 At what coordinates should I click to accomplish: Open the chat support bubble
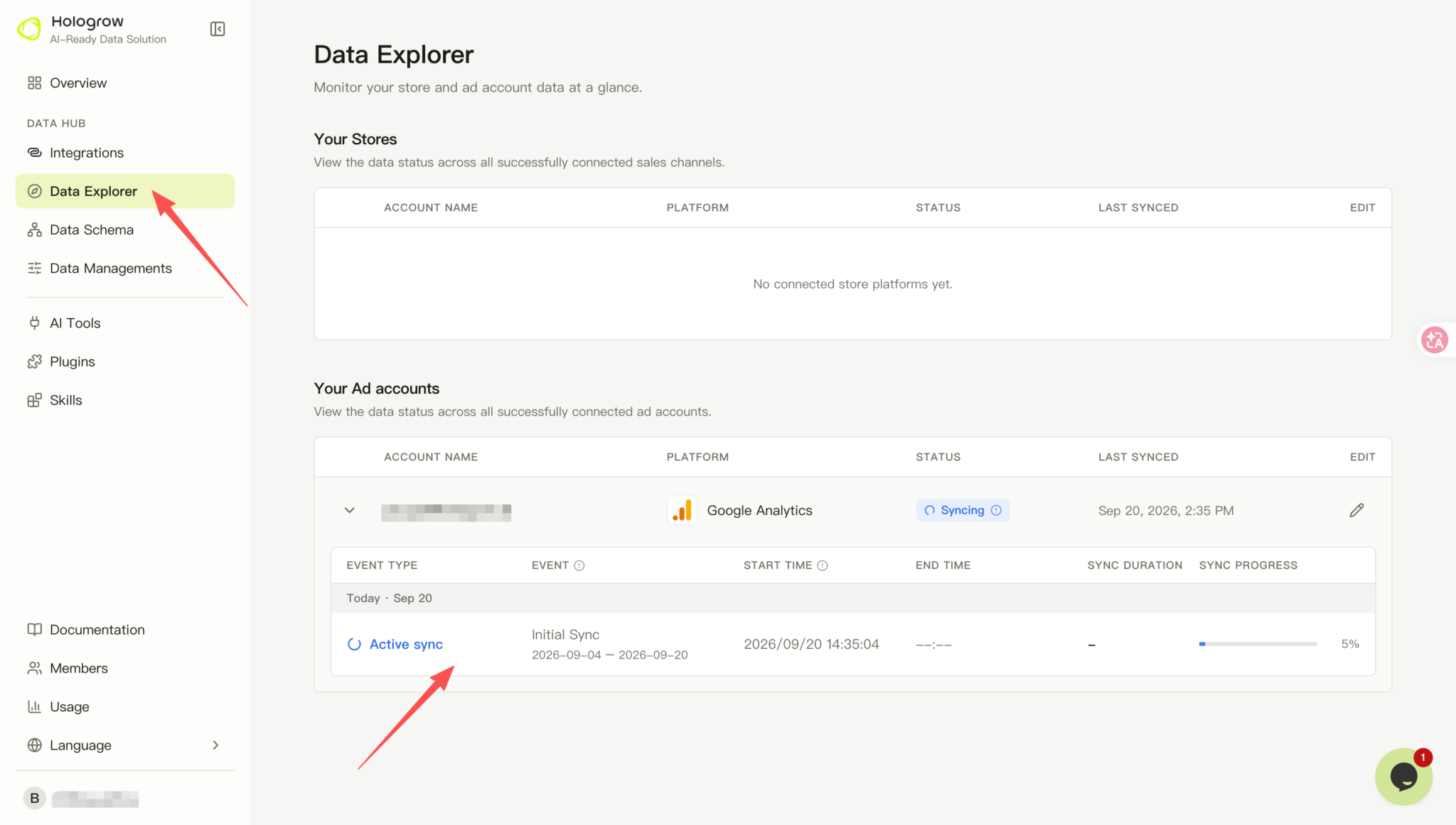1403,777
